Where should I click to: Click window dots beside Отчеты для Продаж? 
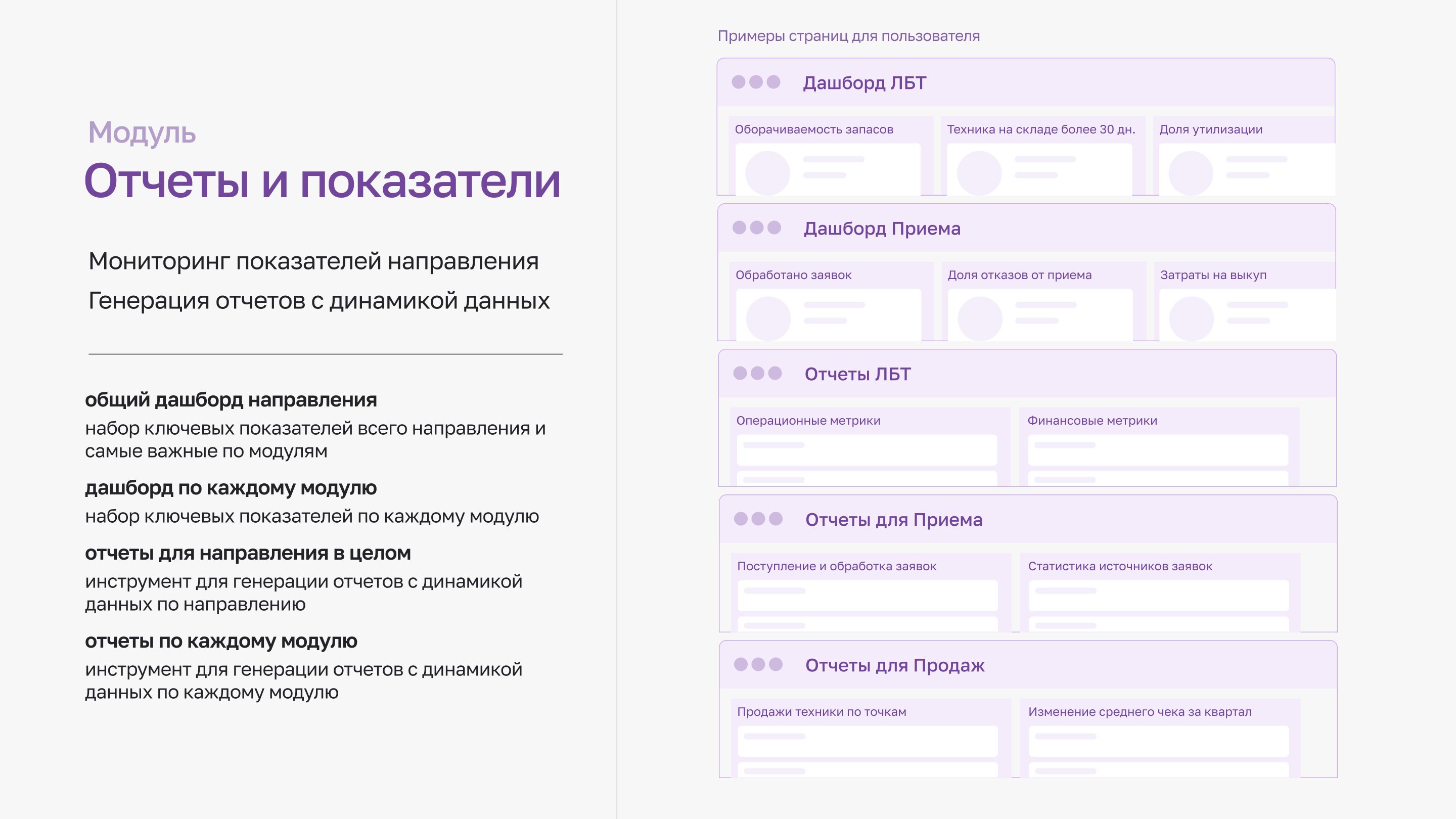(x=758, y=664)
